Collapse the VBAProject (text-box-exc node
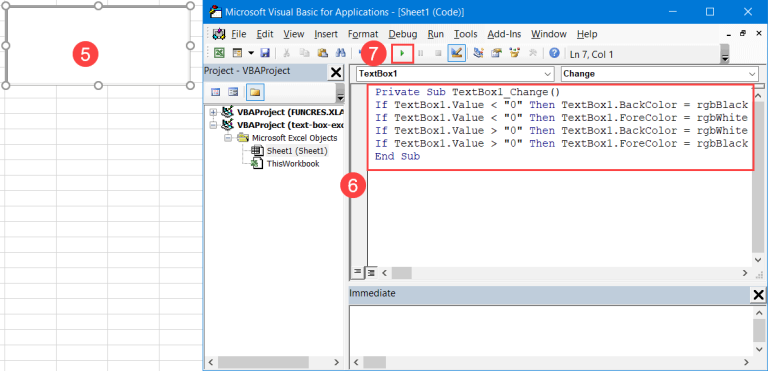 (x=213, y=125)
